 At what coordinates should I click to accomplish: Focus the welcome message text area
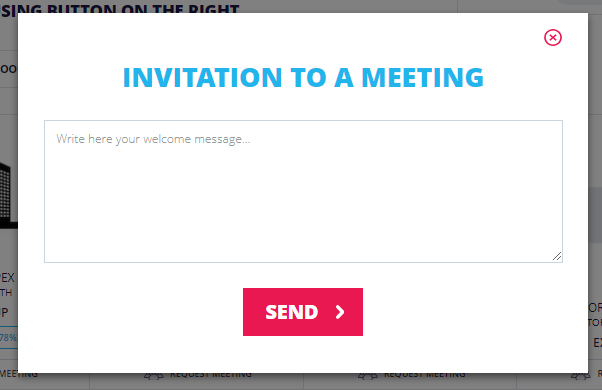(303, 192)
